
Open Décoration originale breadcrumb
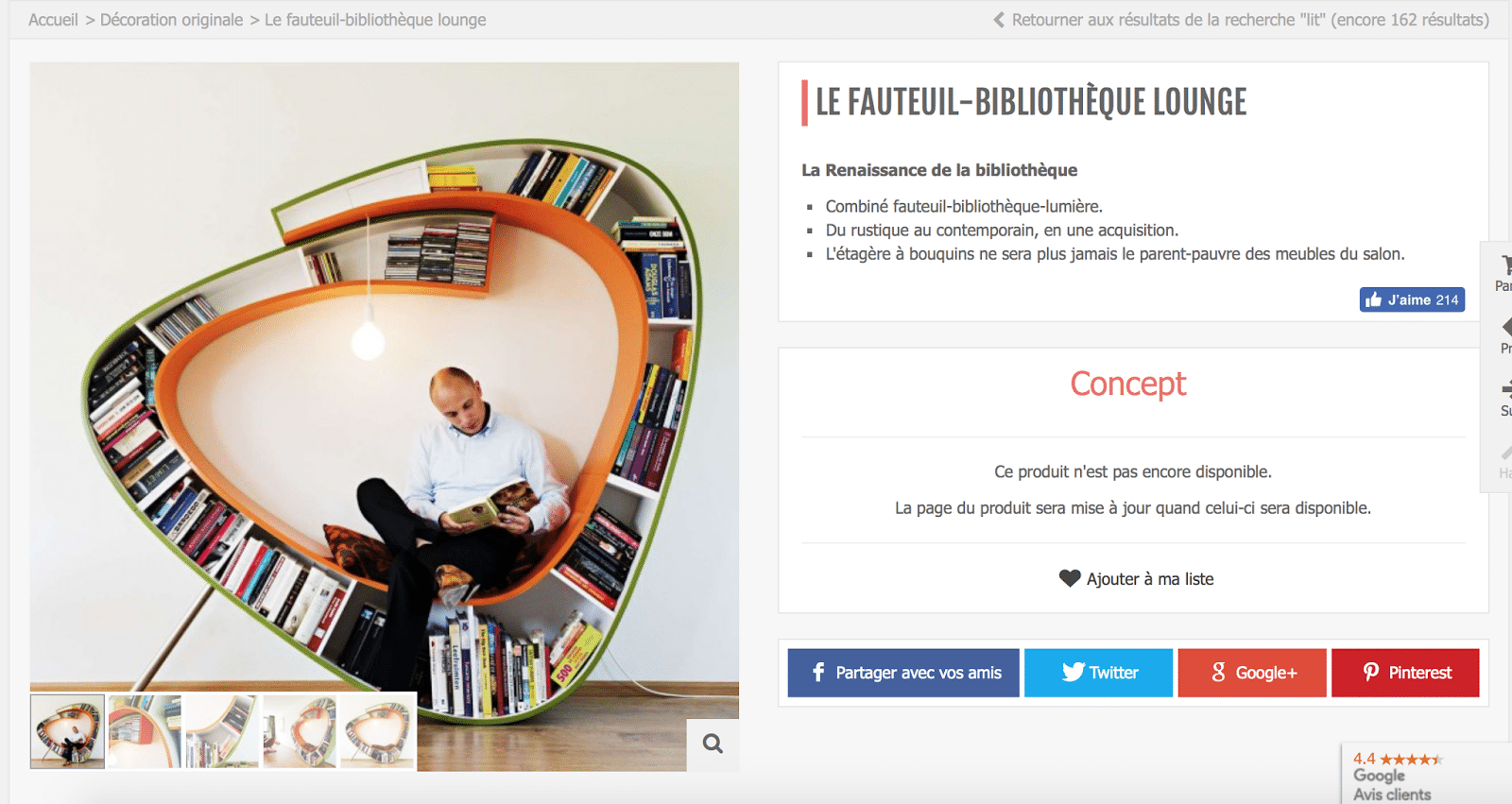[171, 20]
